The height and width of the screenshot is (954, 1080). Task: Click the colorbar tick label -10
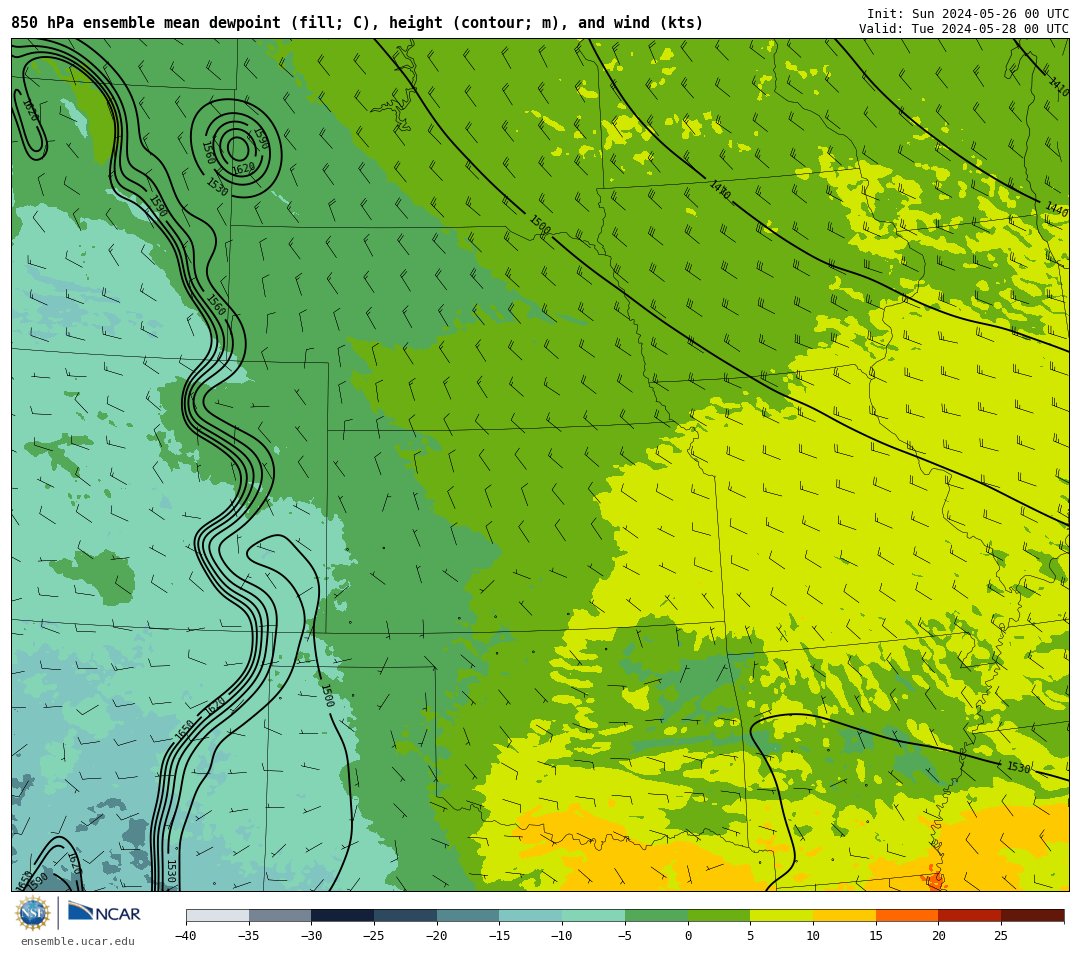(562, 935)
